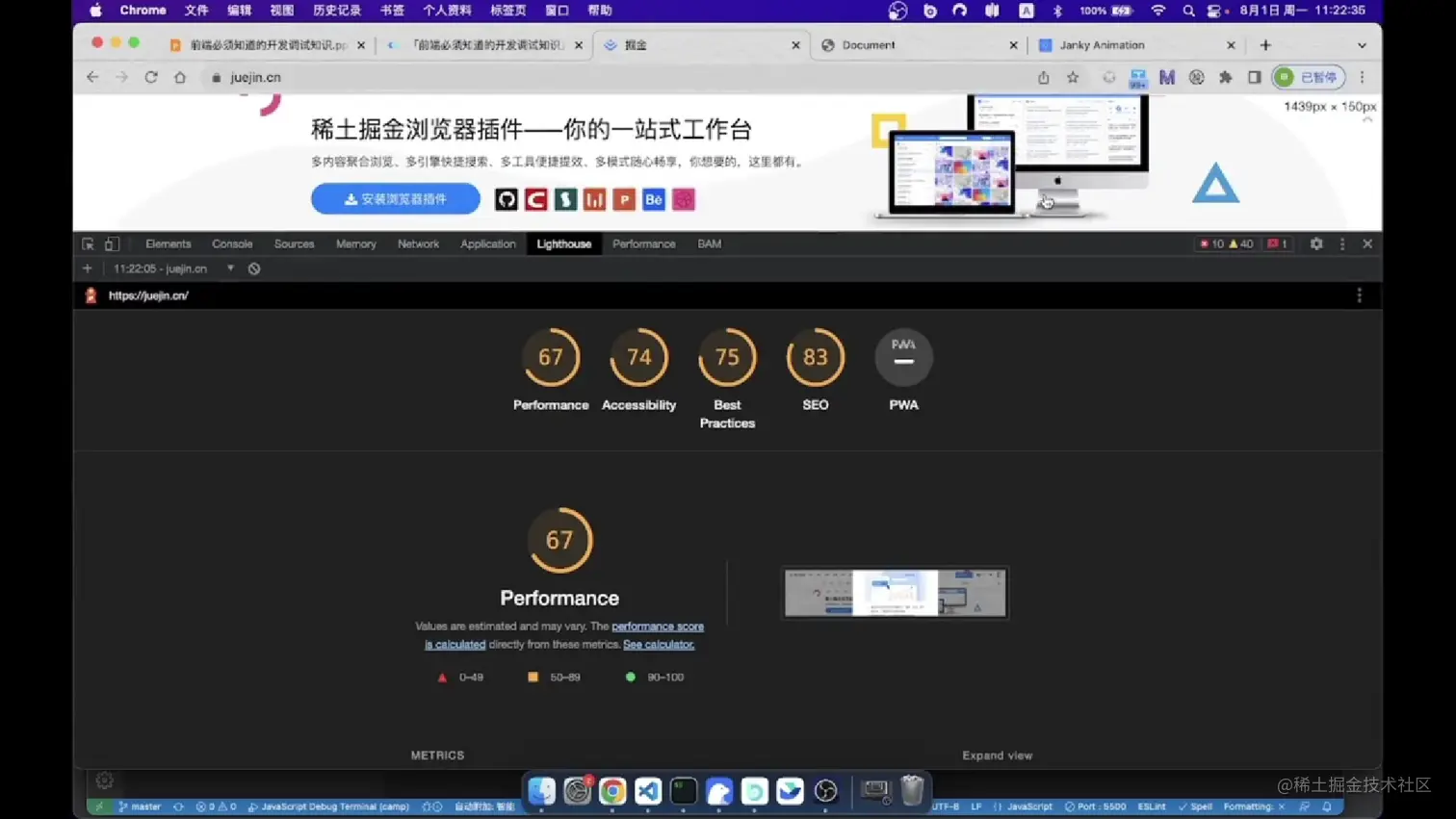Toggle Spell checking in the status bar
Image resolution: width=1456 pixels, height=819 pixels.
click(1201, 806)
